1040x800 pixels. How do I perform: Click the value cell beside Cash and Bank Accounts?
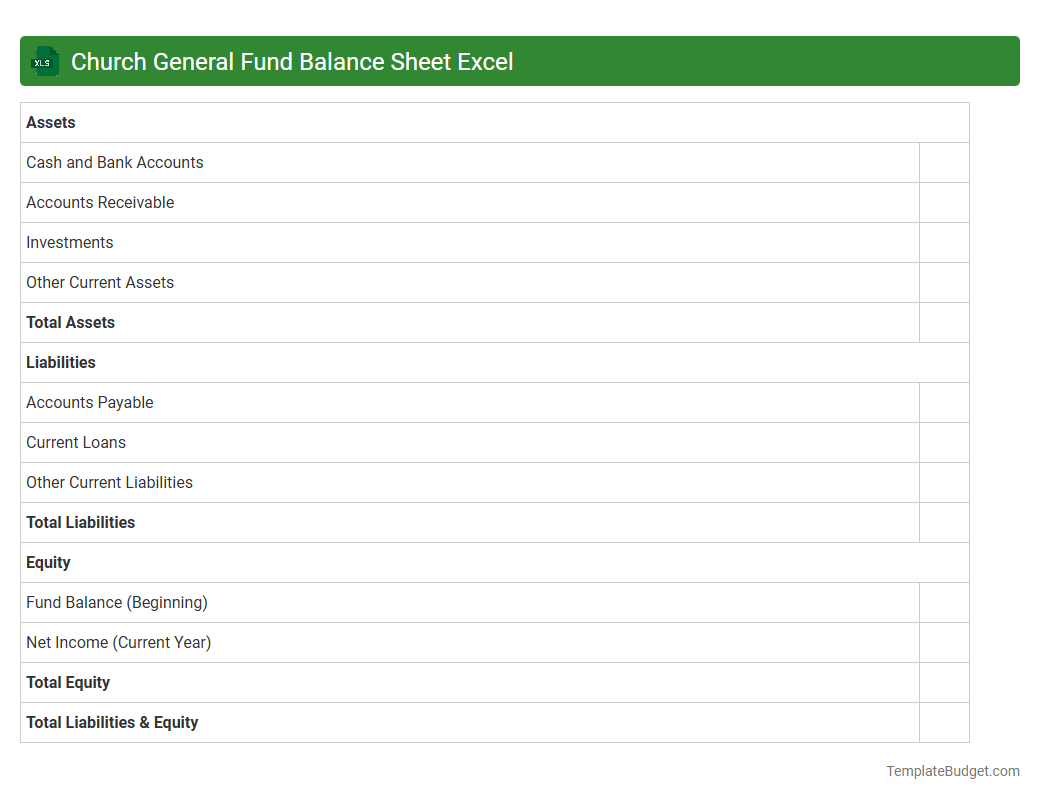tap(944, 162)
